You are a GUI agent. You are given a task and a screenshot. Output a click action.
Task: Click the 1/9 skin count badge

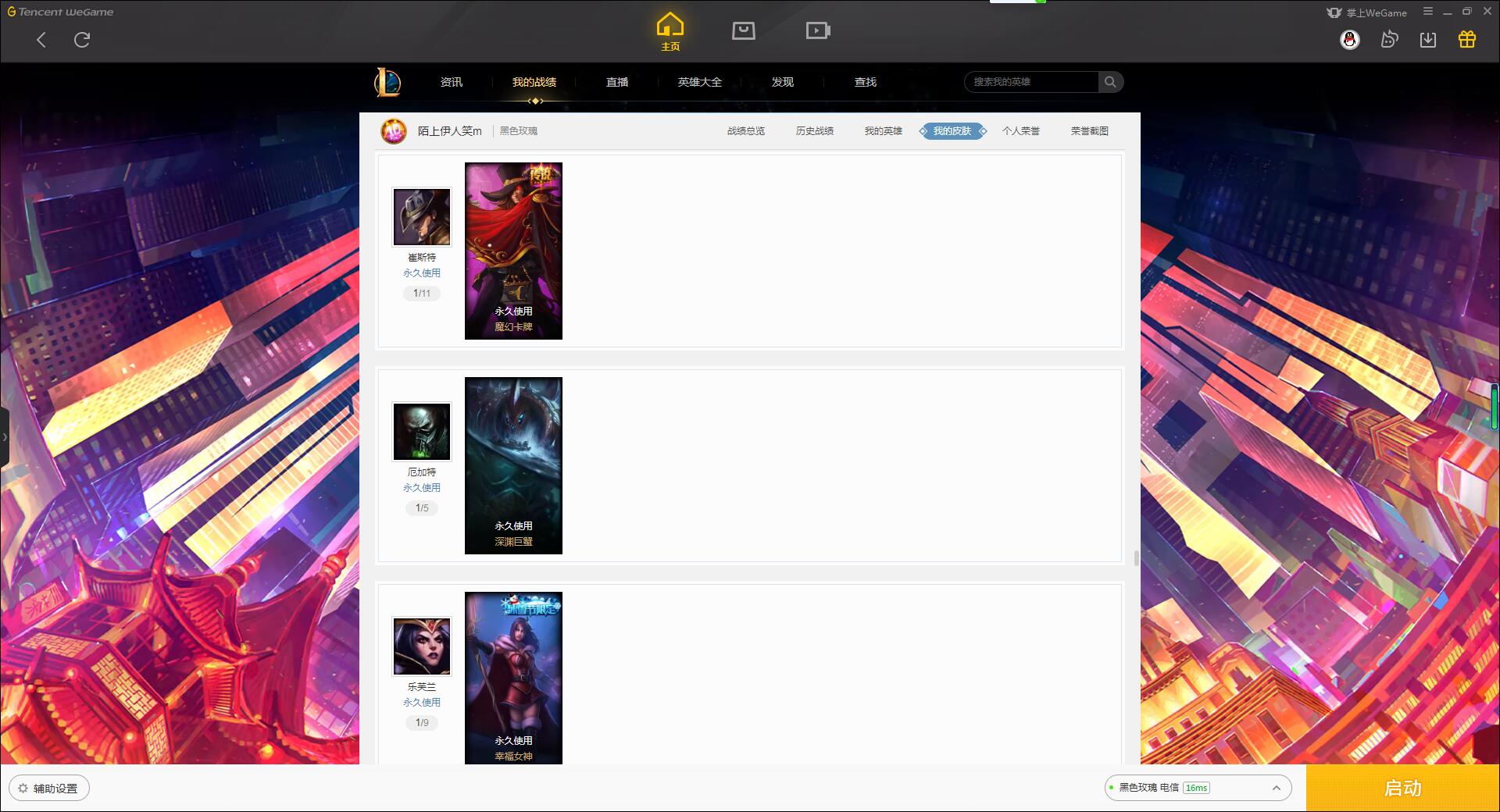coord(422,723)
